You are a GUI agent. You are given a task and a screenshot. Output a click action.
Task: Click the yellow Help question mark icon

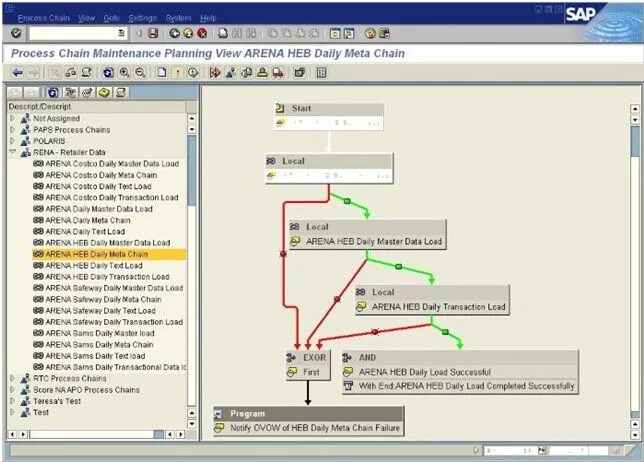370,33
